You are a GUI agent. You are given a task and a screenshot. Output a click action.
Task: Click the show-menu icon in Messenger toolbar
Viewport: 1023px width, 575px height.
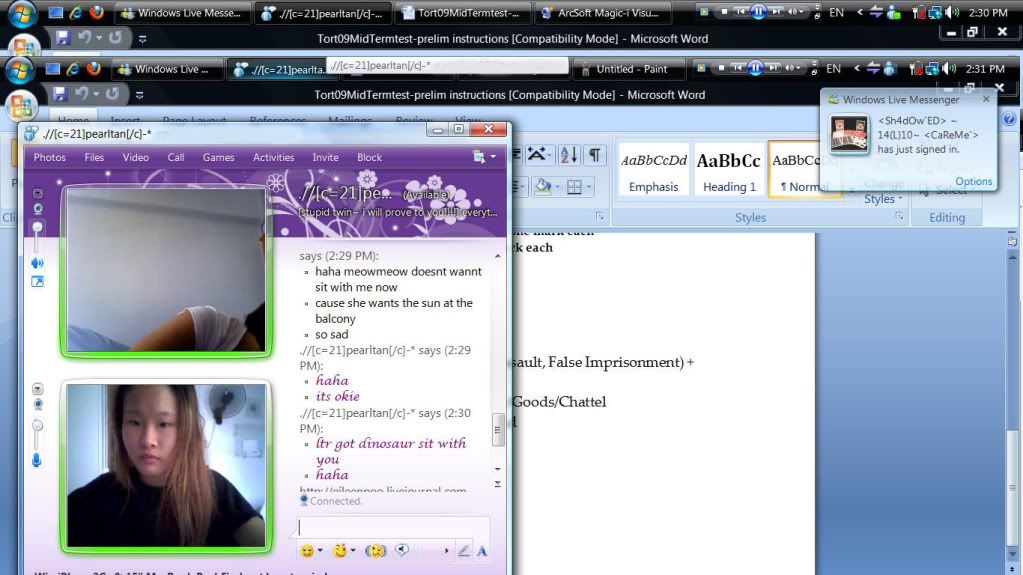tap(479, 157)
